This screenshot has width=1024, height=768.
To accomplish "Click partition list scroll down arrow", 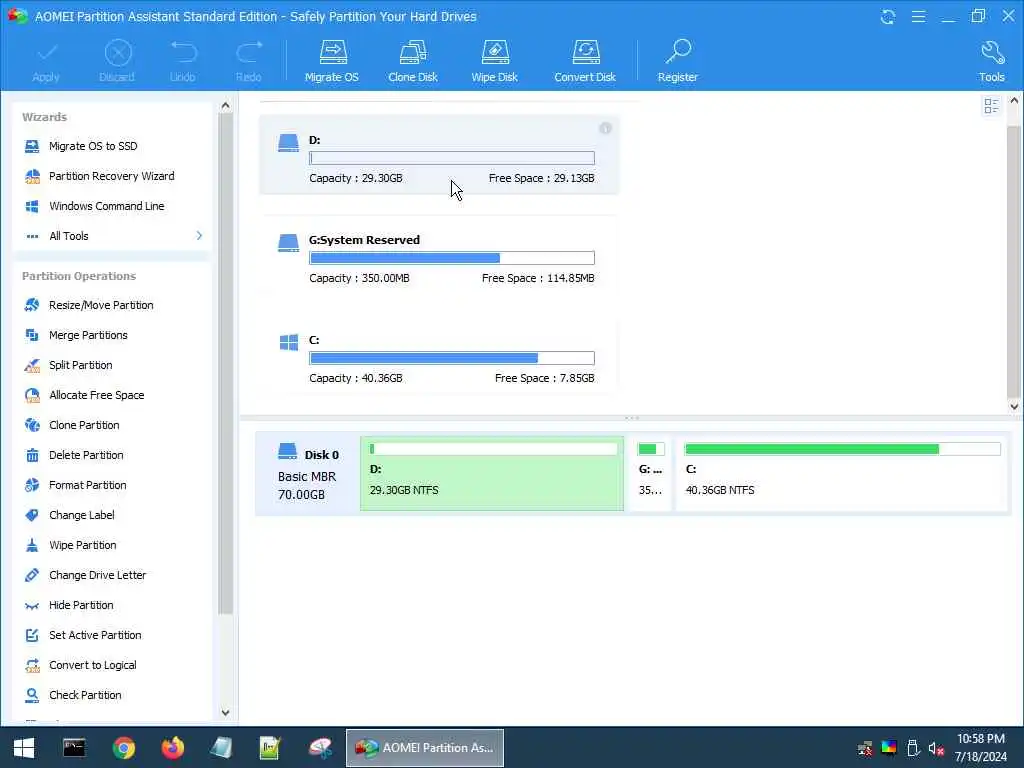I will click(x=1014, y=406).
